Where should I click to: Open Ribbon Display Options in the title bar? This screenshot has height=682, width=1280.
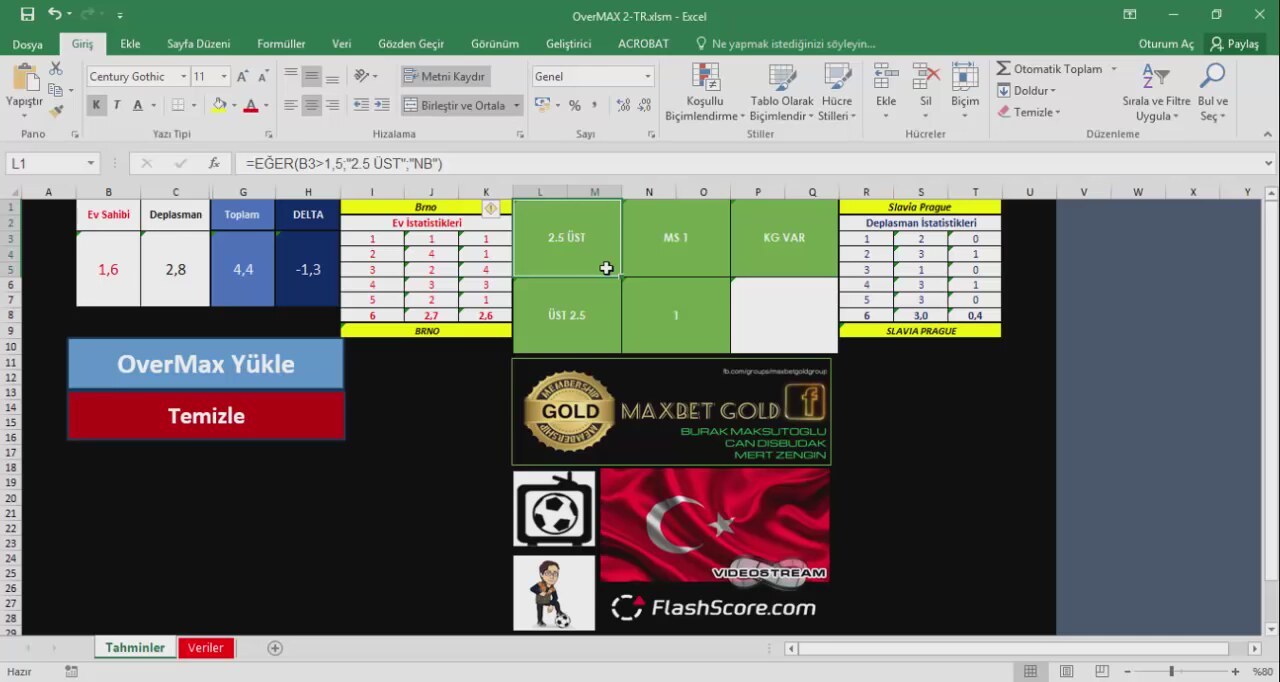coord(1129,15)
